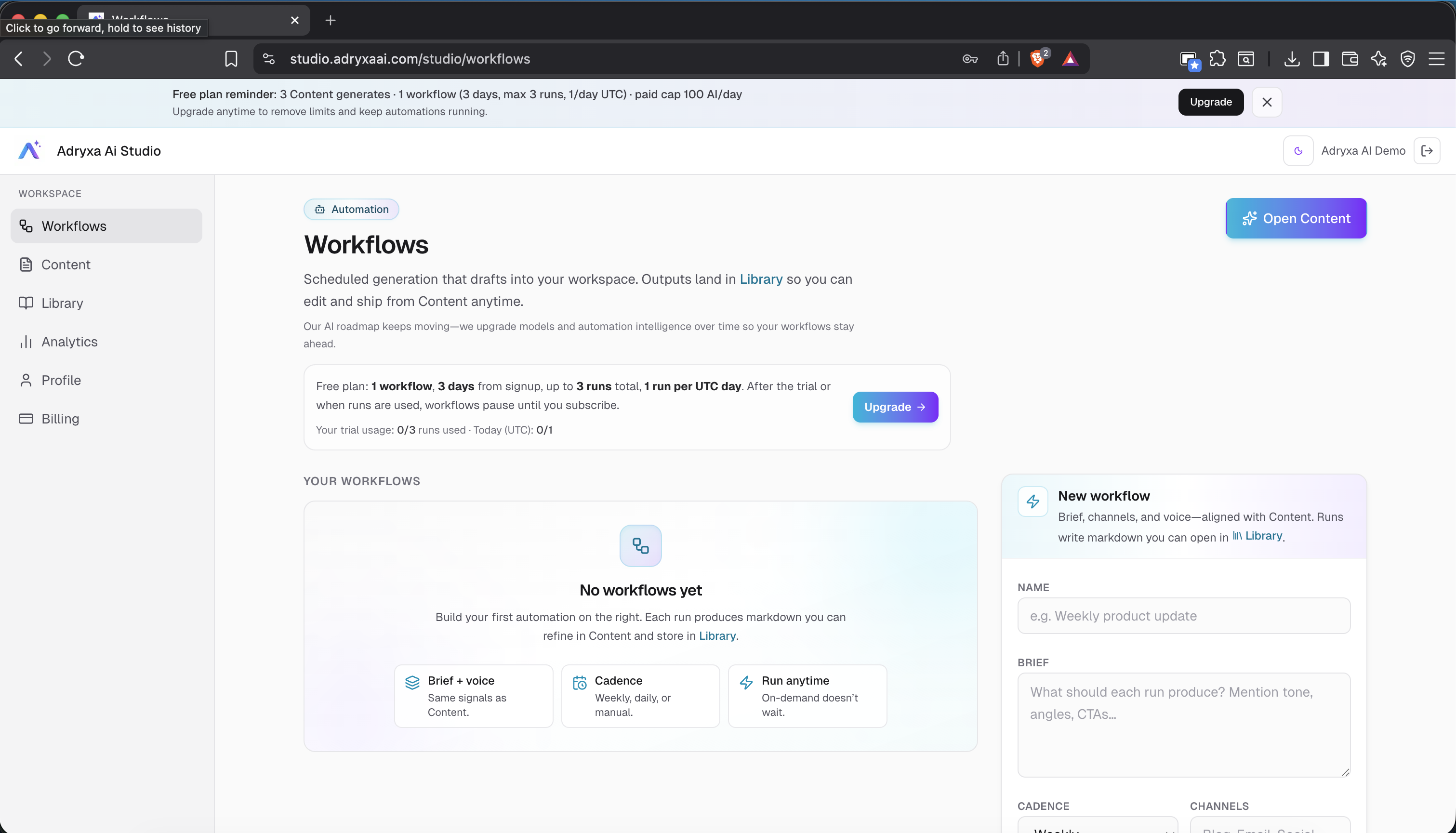1456x833 pixels.
Task: Follow Library link in Workflows description
Action: tap(761, 279)
